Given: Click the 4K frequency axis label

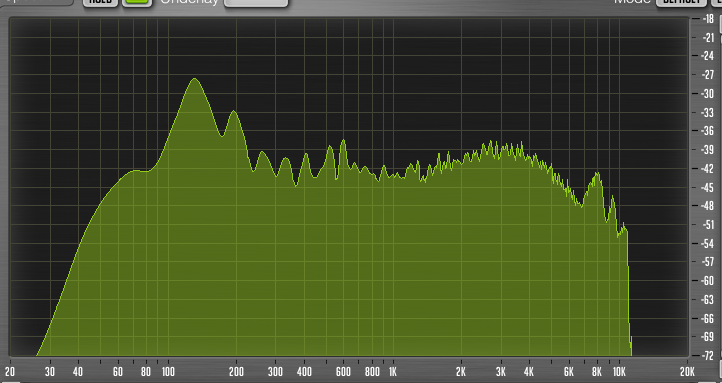Looking at the screenshot, I should pos(529,371).
